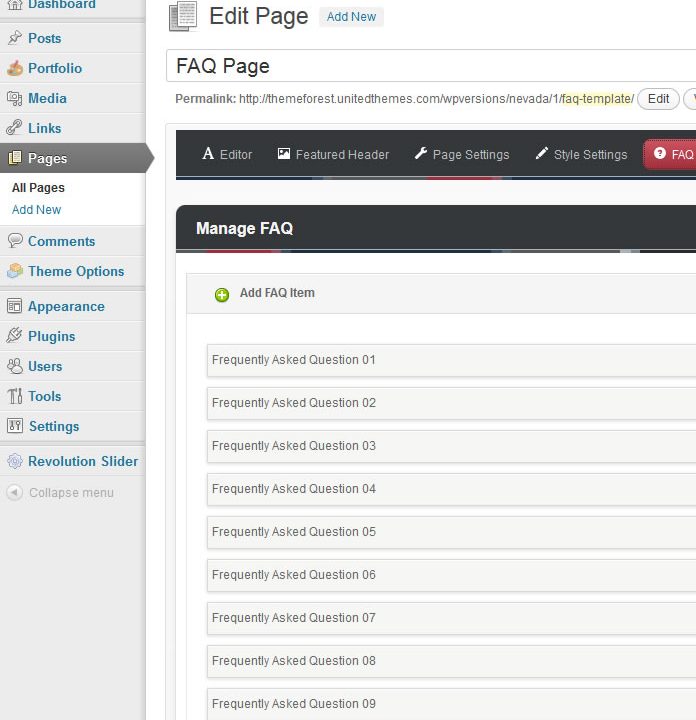
Task: Click Add New button beside Edit Page
Action: tap(351, 17)
